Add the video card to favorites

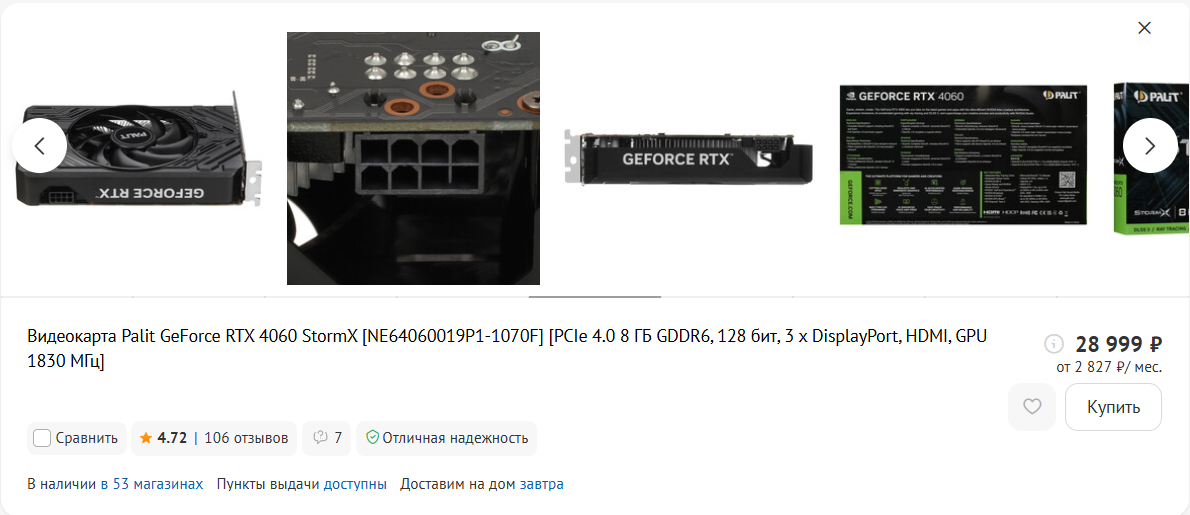pos(1031,407)
